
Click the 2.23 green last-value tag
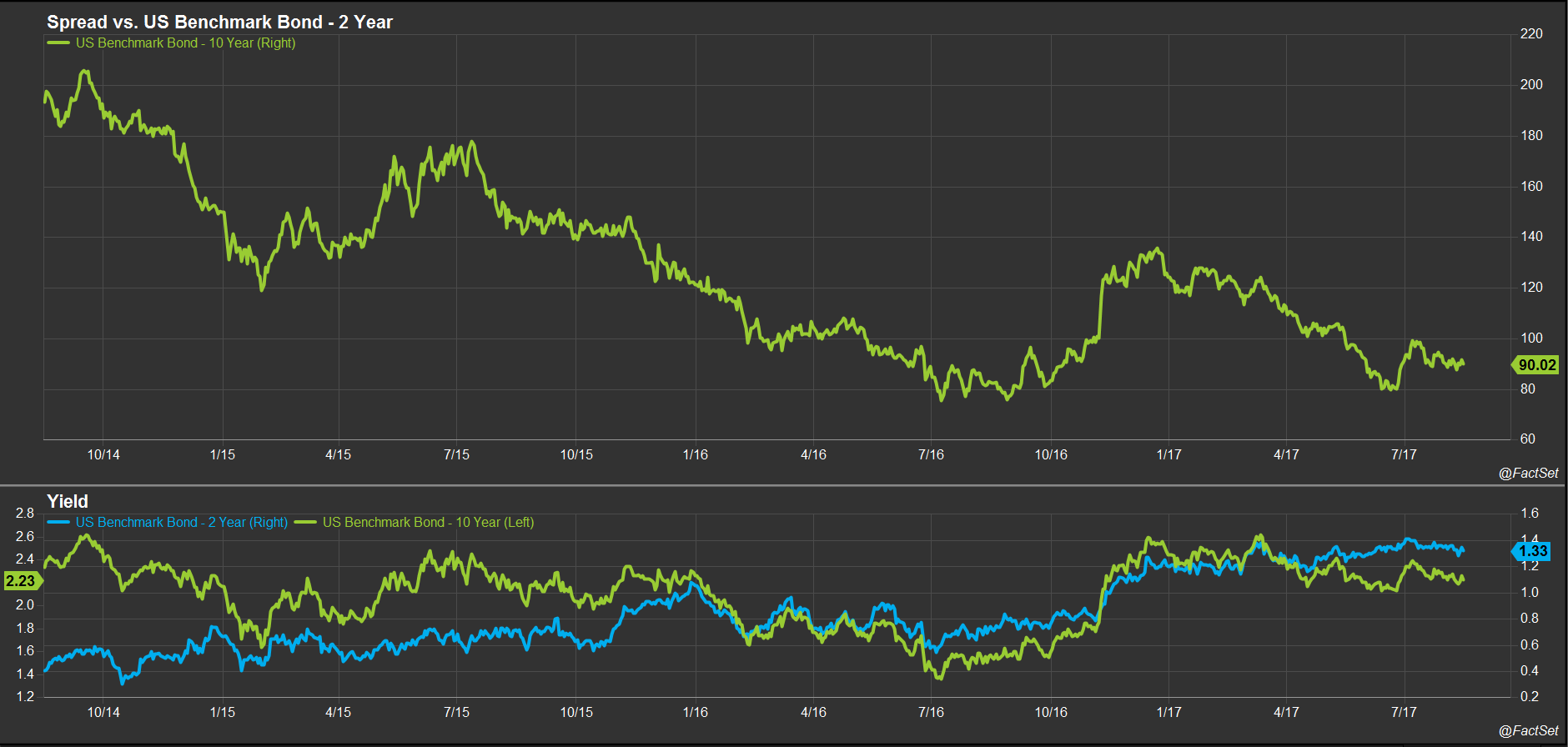pos(22,580)
